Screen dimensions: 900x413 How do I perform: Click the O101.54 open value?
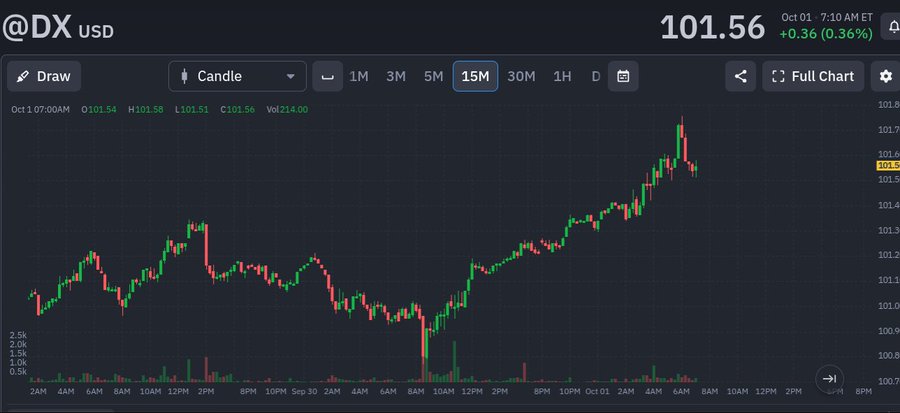(x=99, y=110)
